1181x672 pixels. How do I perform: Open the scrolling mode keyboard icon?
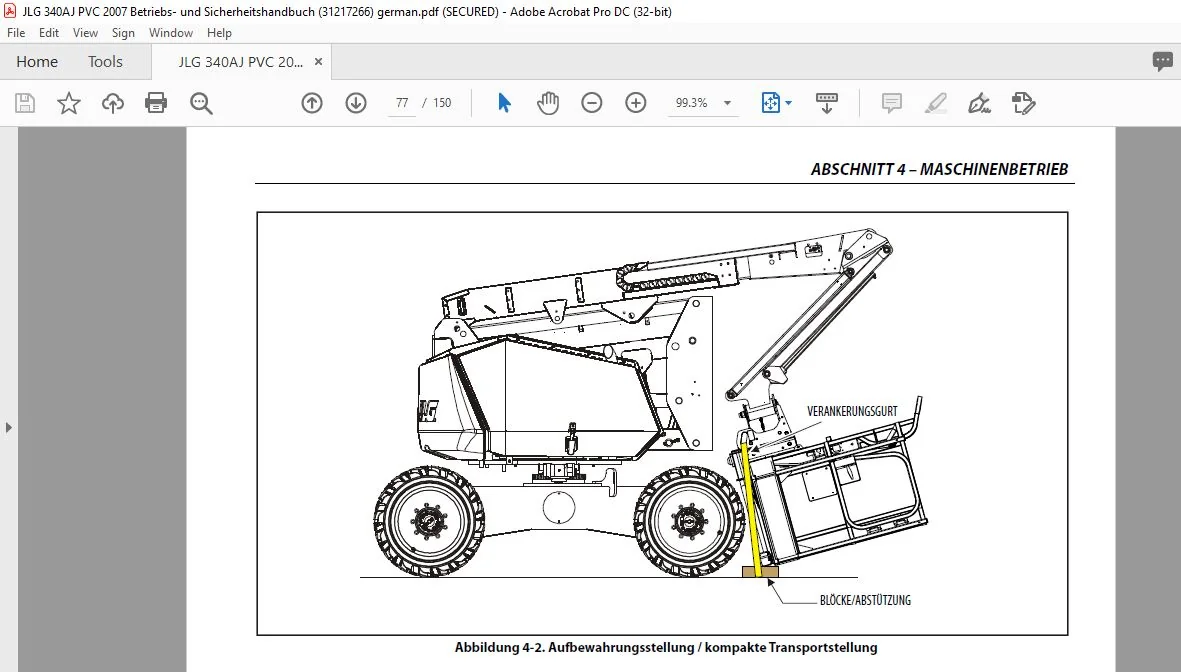click(826, 103)
